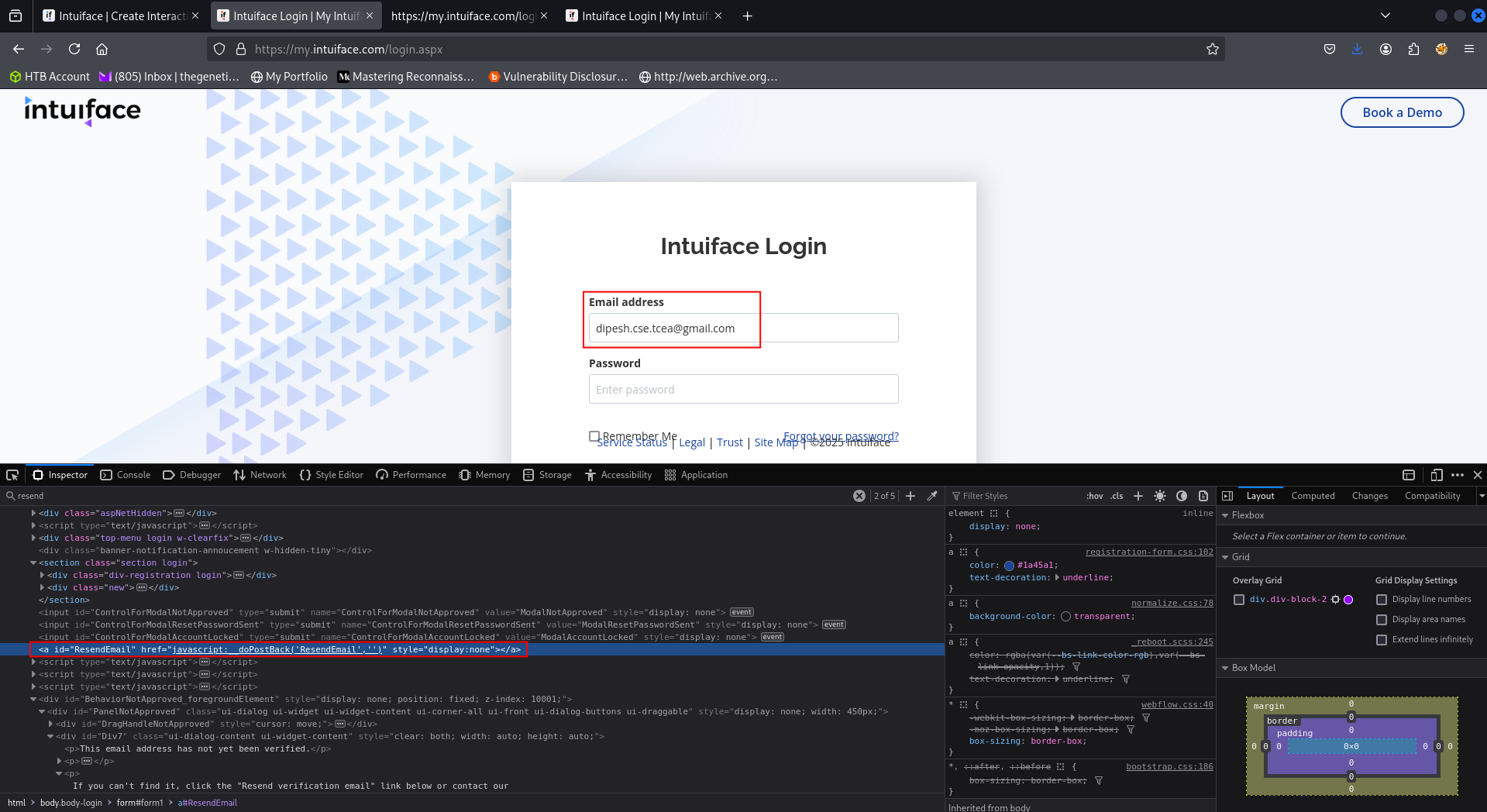Expand the div class="aspNetHidden" node
This screenshot has height=812, width=1487.
click(x=33, y=513)
